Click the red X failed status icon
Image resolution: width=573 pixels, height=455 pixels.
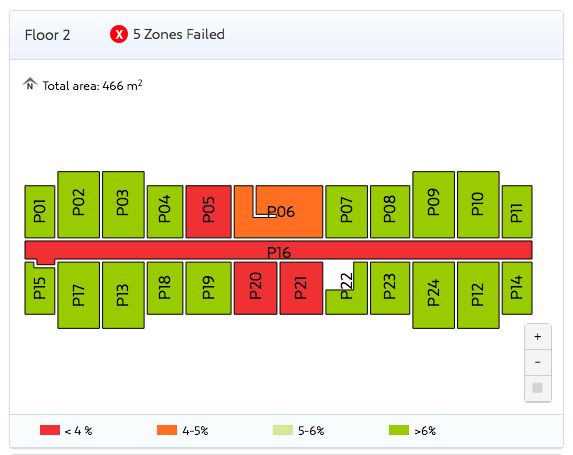119,34
